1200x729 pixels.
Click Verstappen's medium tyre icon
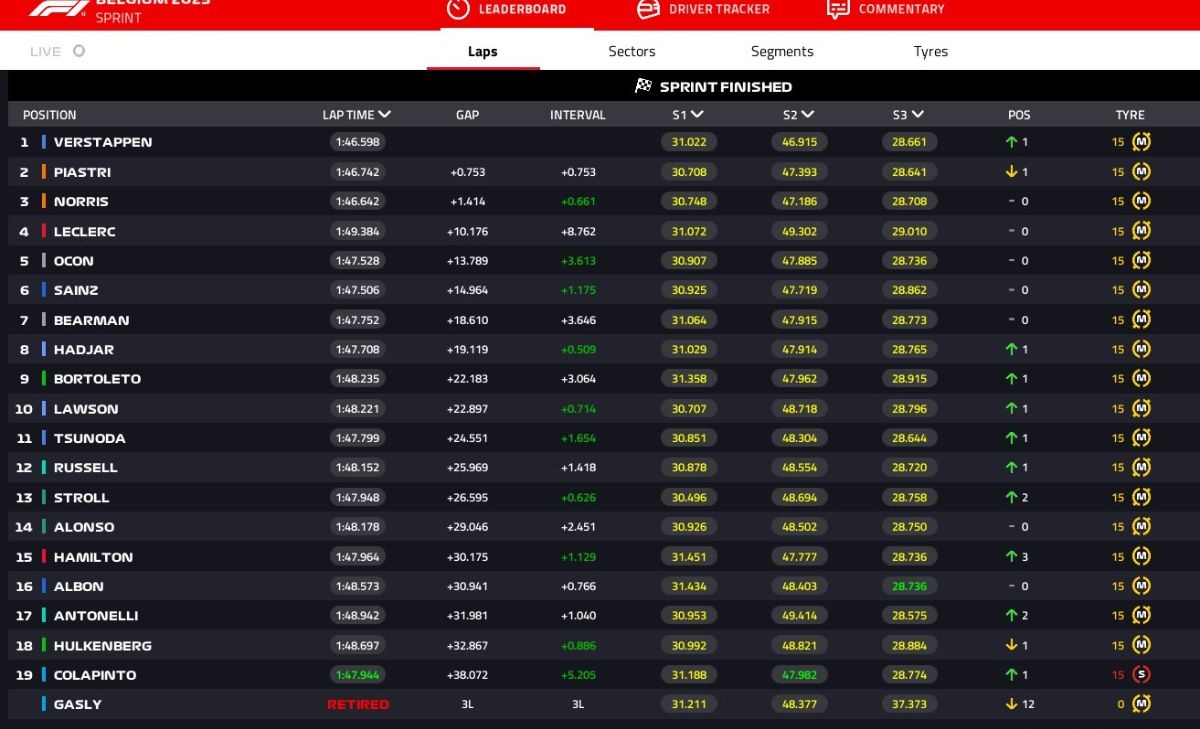pos(1141,142)
